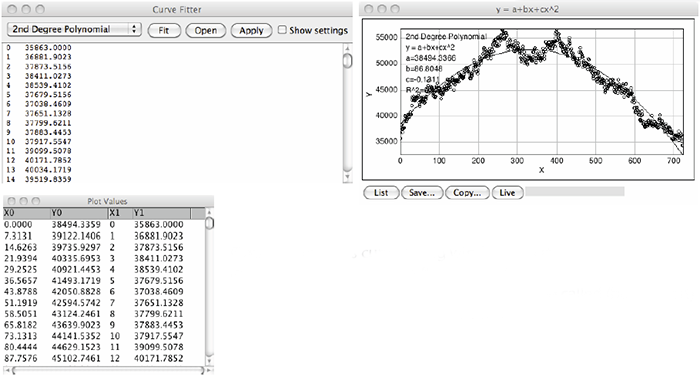Viewport: 700px width, 380px height.
Task: Click the Curve Fitter row 13 value 40034.1719
Action: (x=48, y=170)
